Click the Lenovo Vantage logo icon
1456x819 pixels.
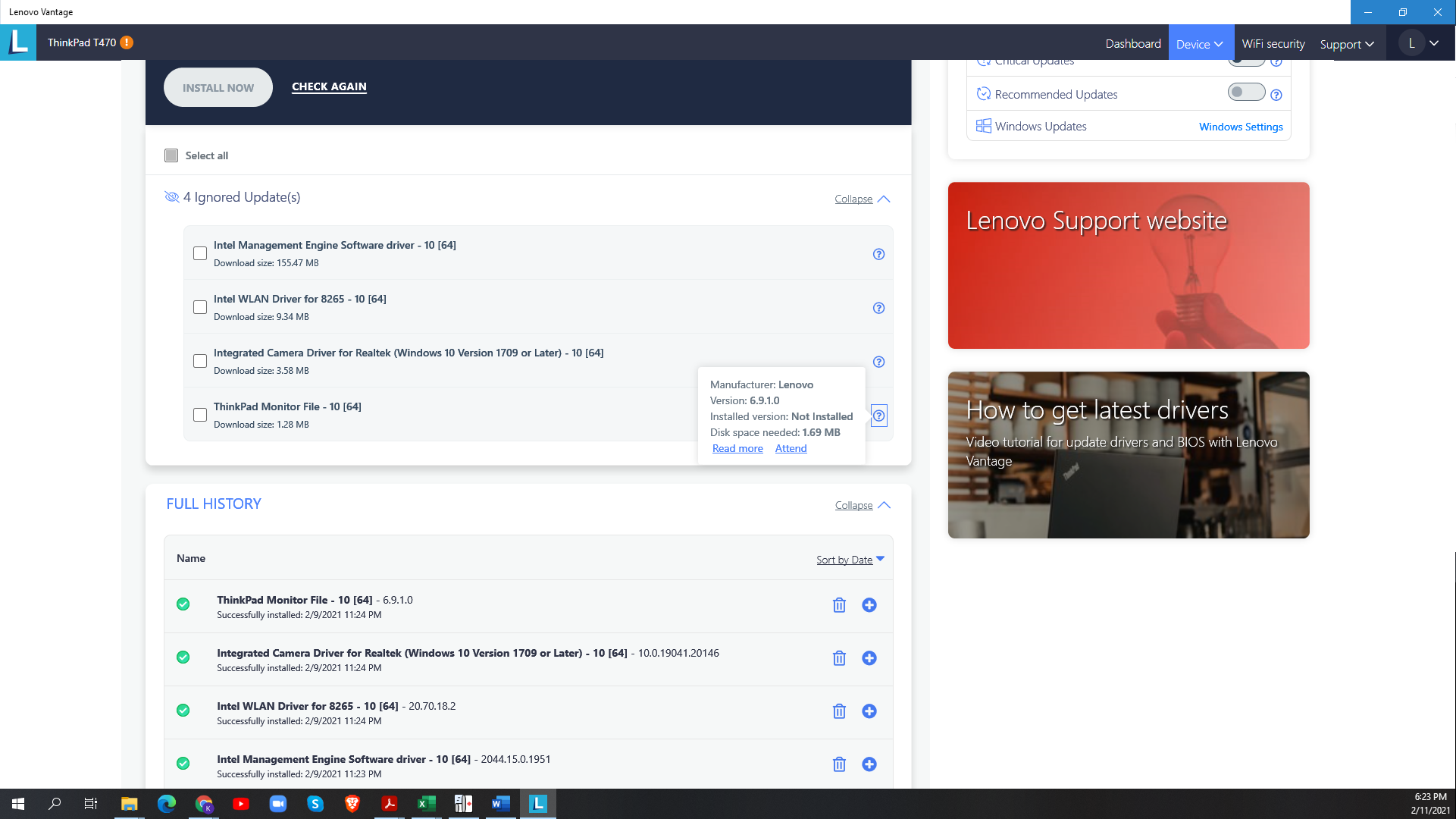click(x=18, y=42)
